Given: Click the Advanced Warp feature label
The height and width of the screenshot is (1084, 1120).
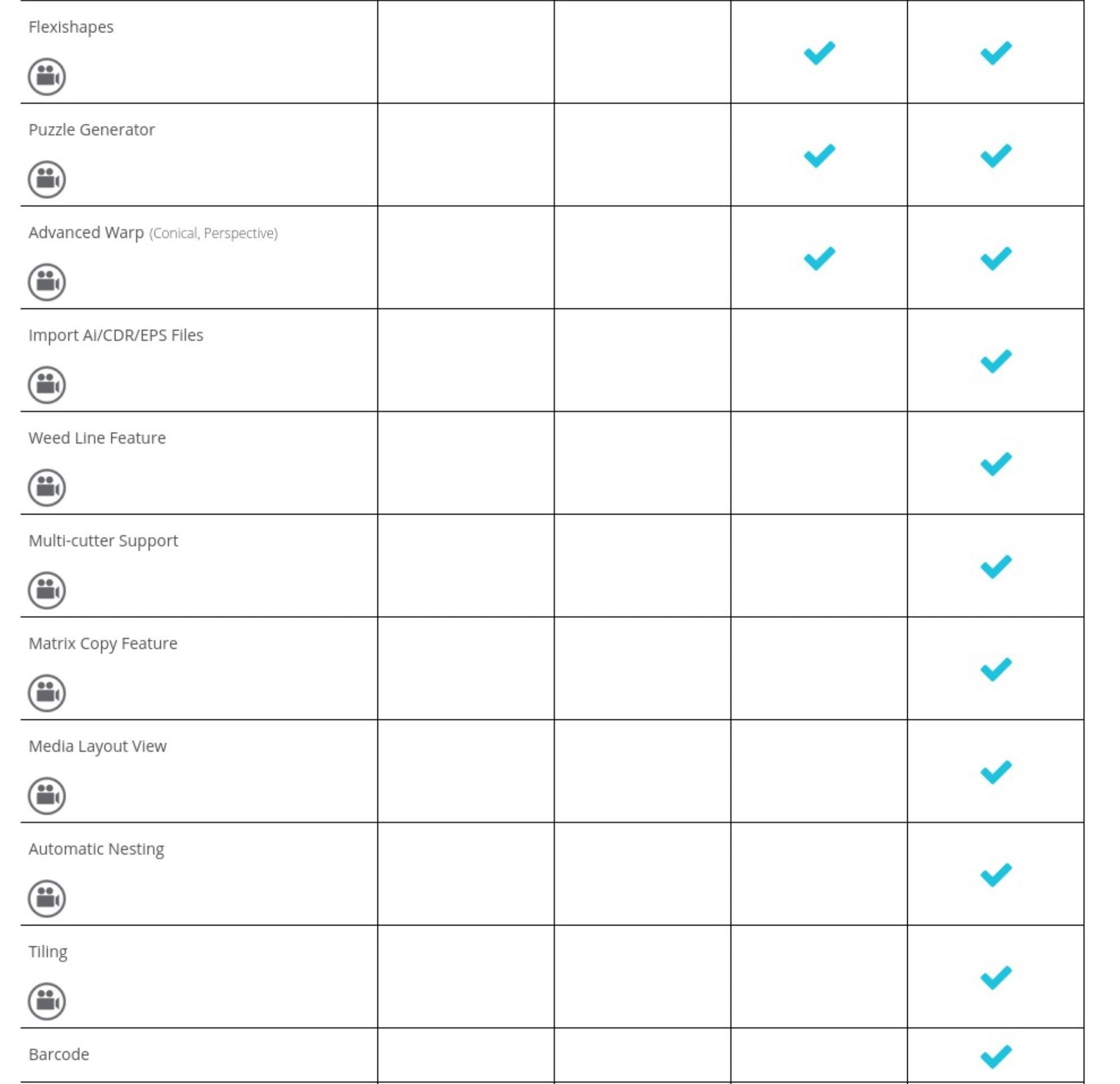Looking at the screenshot, I should tap(86, 233).
